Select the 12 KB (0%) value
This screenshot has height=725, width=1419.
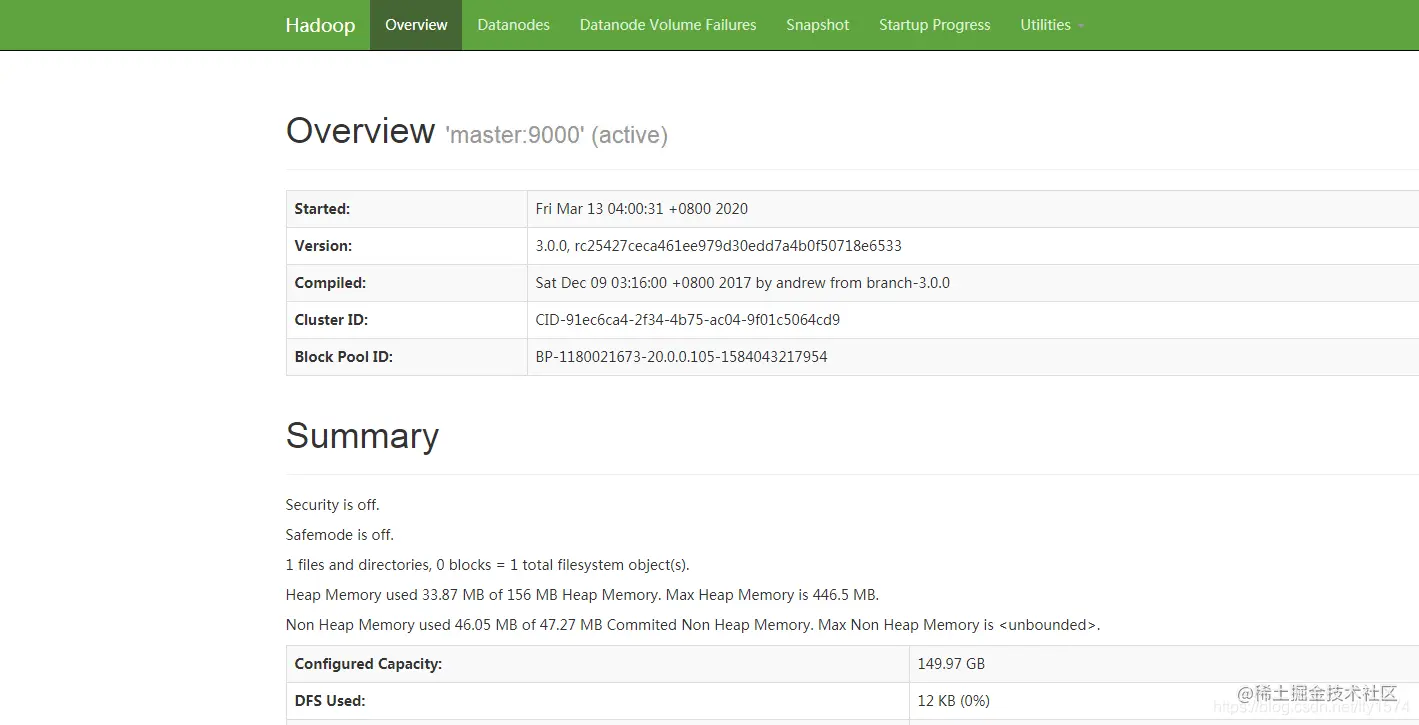[954, 701]
